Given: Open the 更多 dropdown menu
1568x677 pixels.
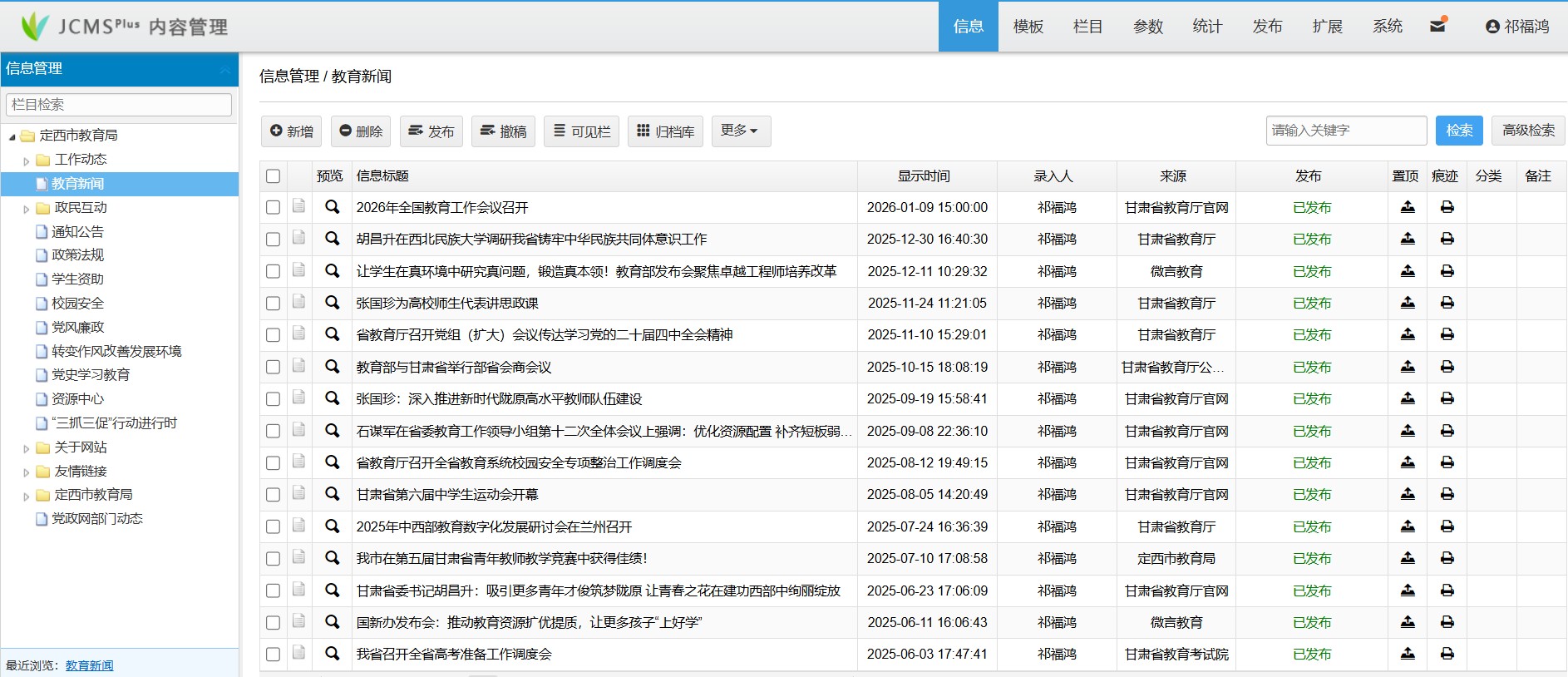Looking at the screenshot, I should pos(740,131).
